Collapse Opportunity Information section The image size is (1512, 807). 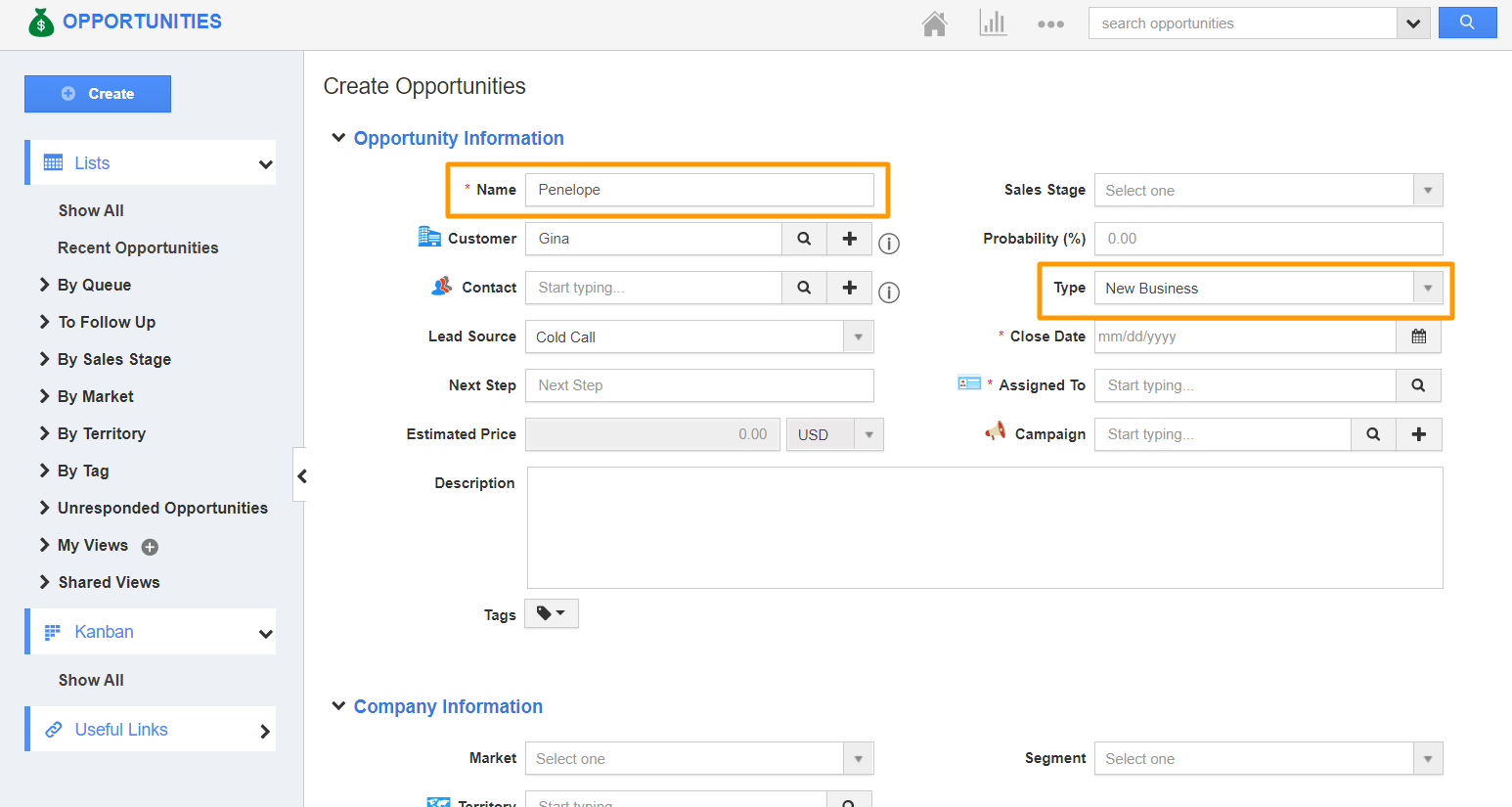pyautogui.click(x=338, y=138)
